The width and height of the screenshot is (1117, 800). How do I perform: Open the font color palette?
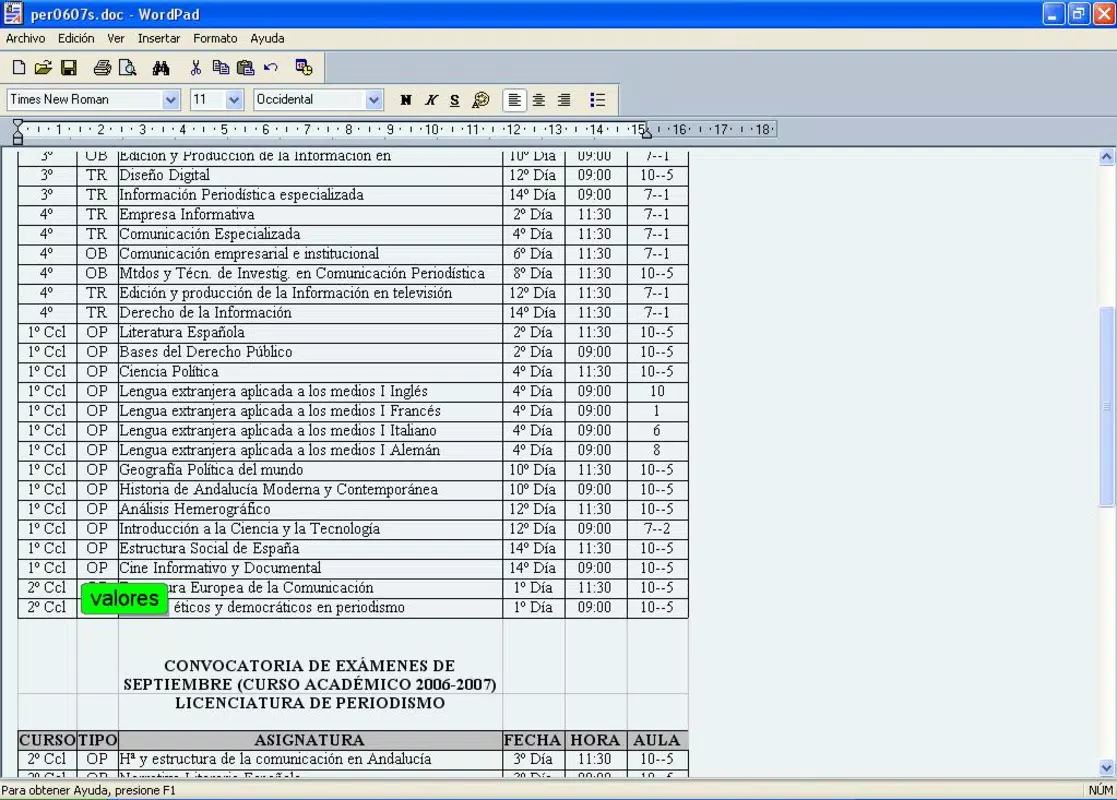(x=481, y=100)
